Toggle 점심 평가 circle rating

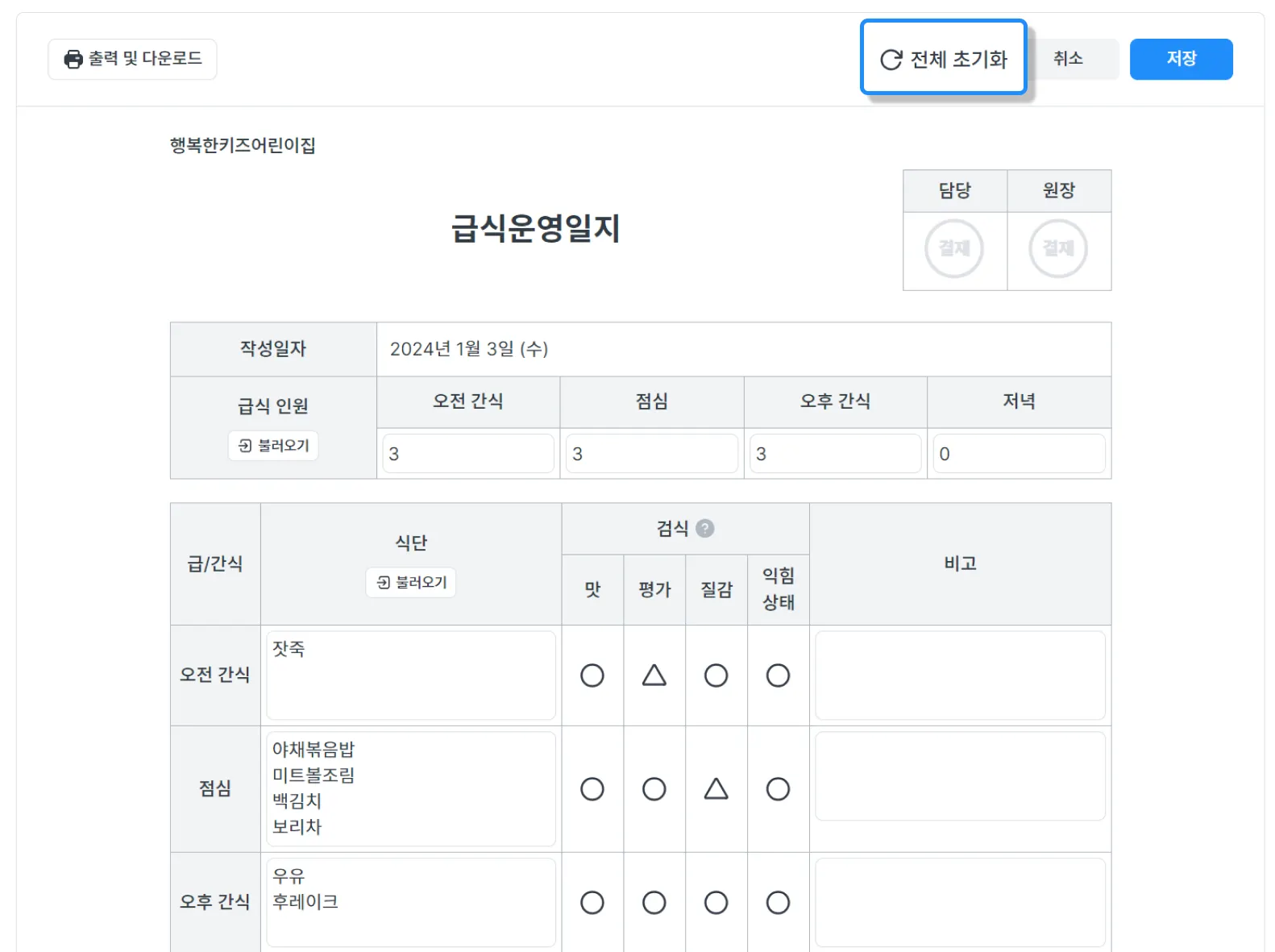point(654,789)
